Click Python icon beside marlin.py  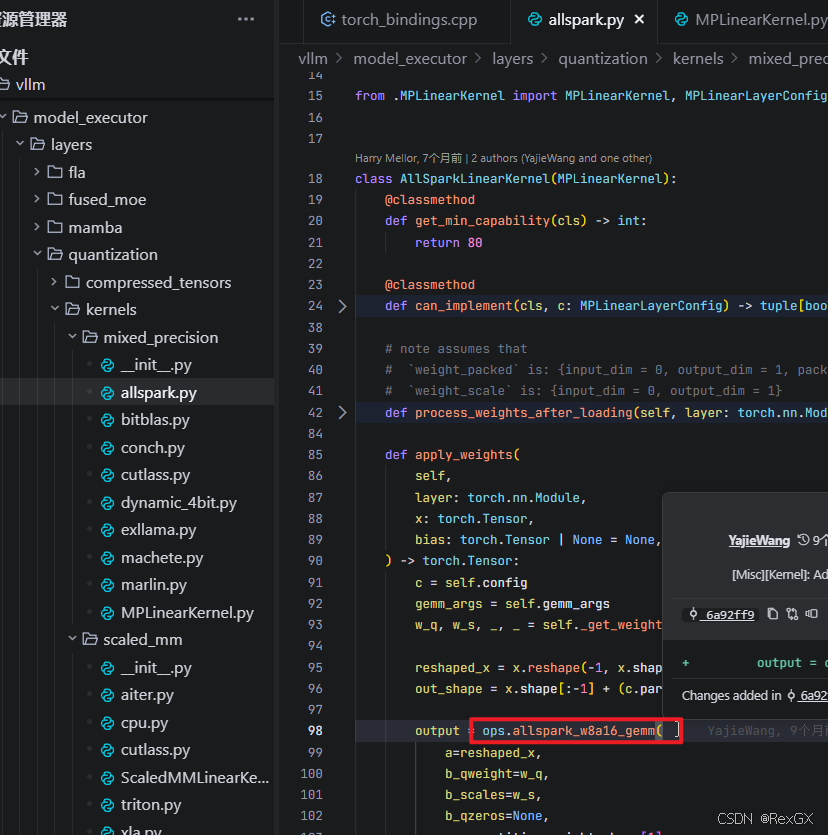(x=108, y=585)
